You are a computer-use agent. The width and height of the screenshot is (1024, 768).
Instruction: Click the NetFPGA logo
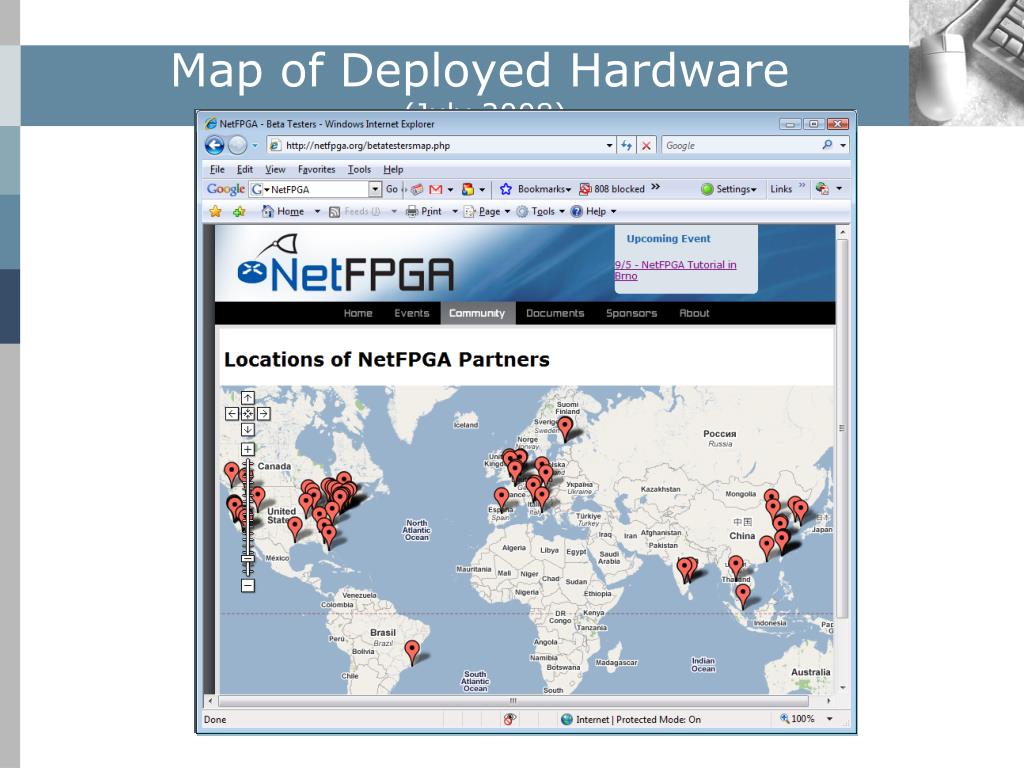point(345,265)
